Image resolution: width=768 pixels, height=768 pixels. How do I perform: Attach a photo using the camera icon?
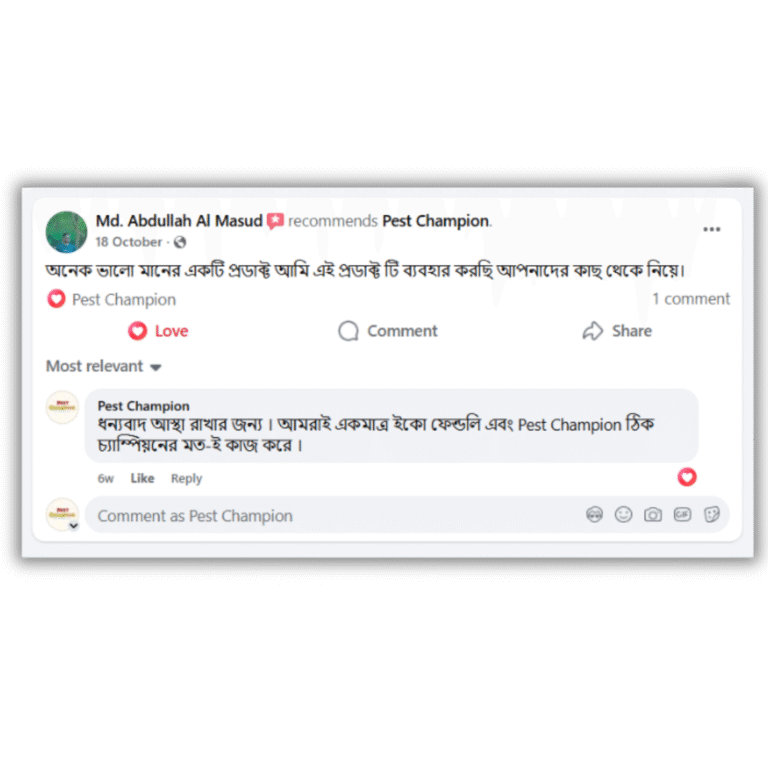point(652,515)
